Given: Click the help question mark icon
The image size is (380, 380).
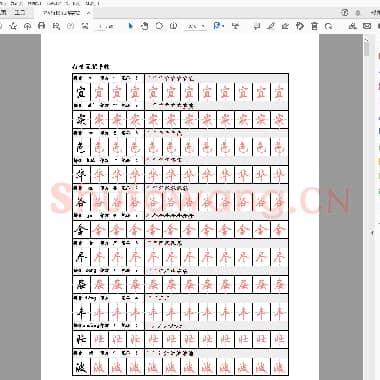Looking at the screenshot, I should (x=345, y=13).
